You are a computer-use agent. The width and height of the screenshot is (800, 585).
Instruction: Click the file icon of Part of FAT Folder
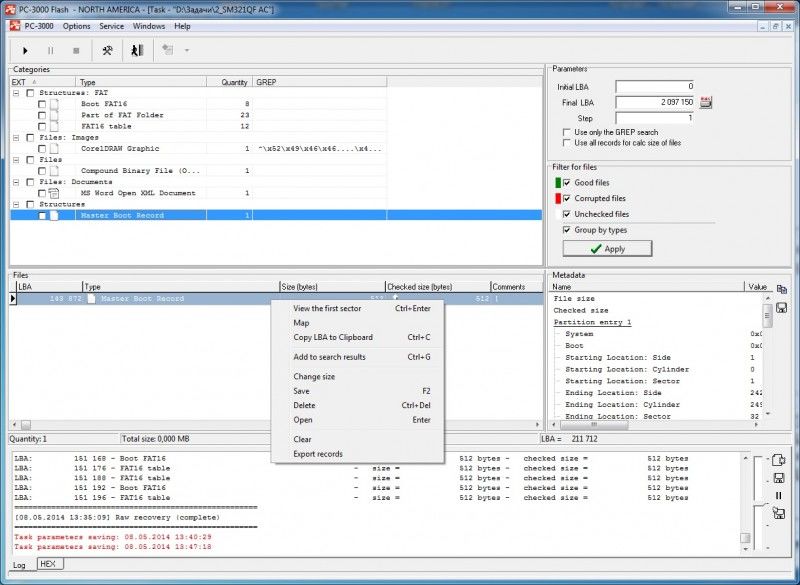[54, 115]
